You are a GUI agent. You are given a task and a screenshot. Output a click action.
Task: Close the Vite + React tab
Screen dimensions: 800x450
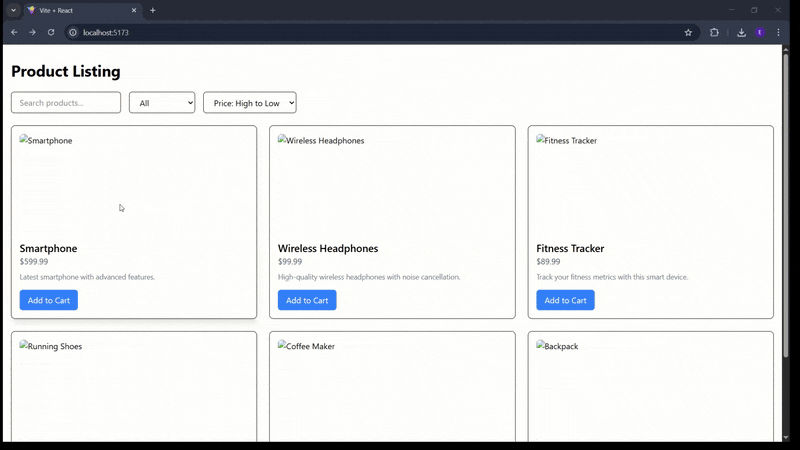click(134, 10)
